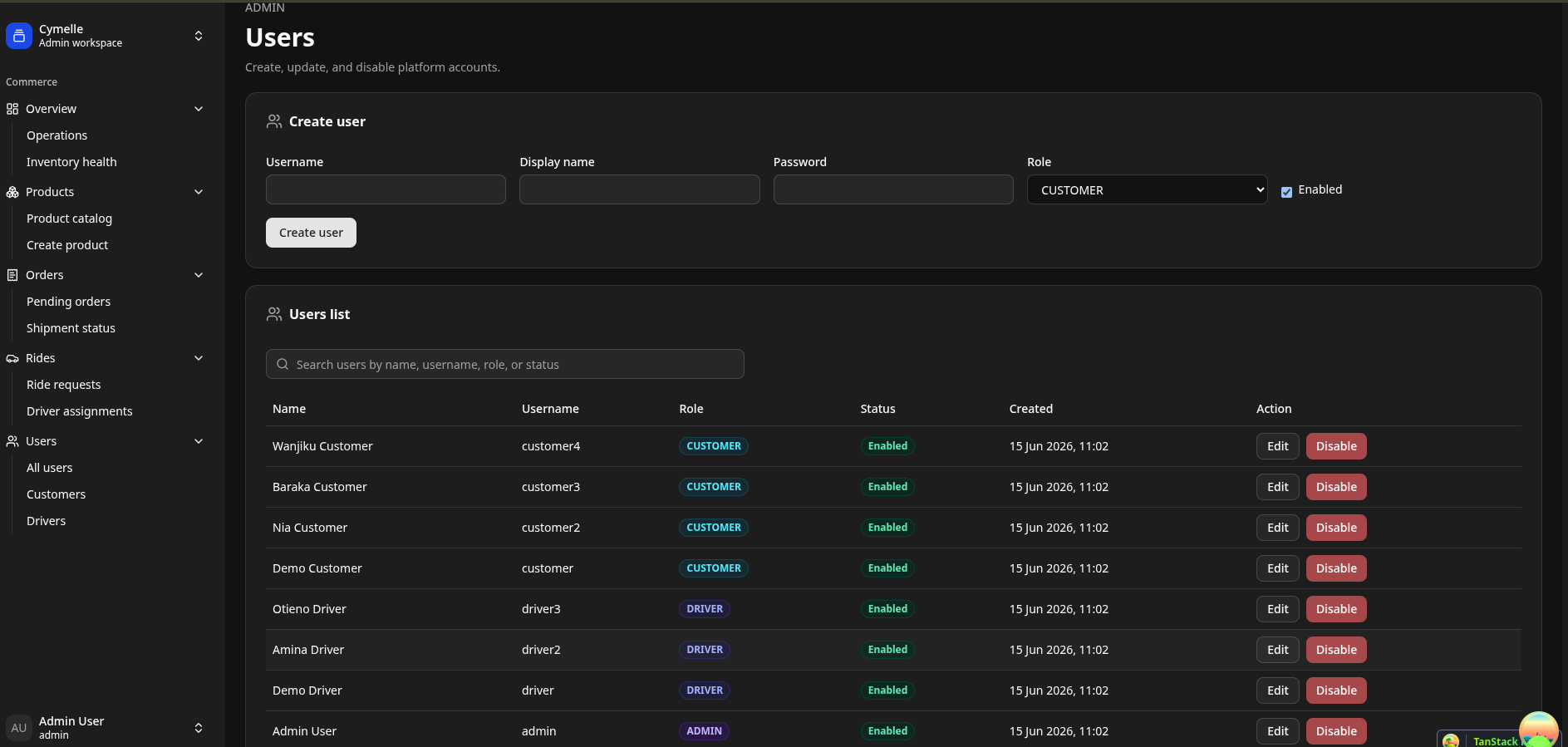
Task: Click the Created column header
Action: click(x=1031, y=409)
